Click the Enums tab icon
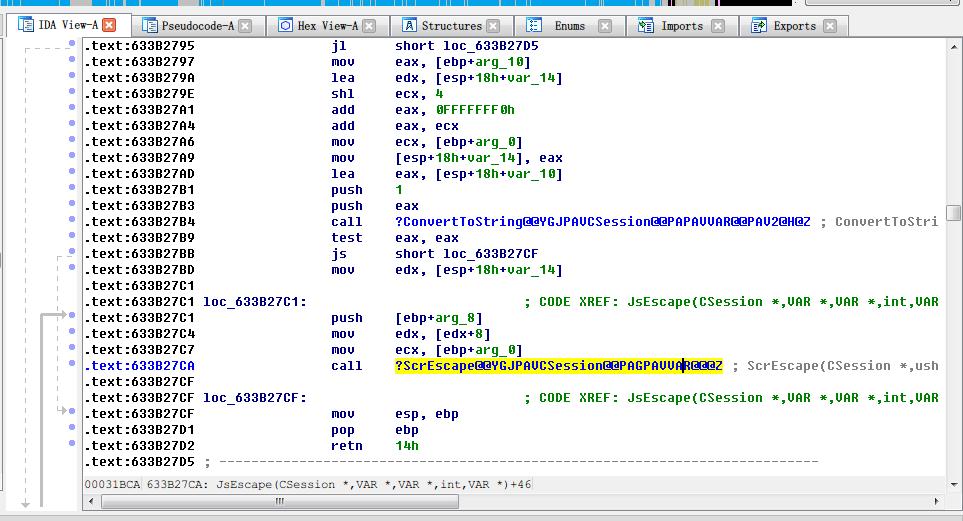The height and width of the screenshot is (521, 963). coord(534,25)
